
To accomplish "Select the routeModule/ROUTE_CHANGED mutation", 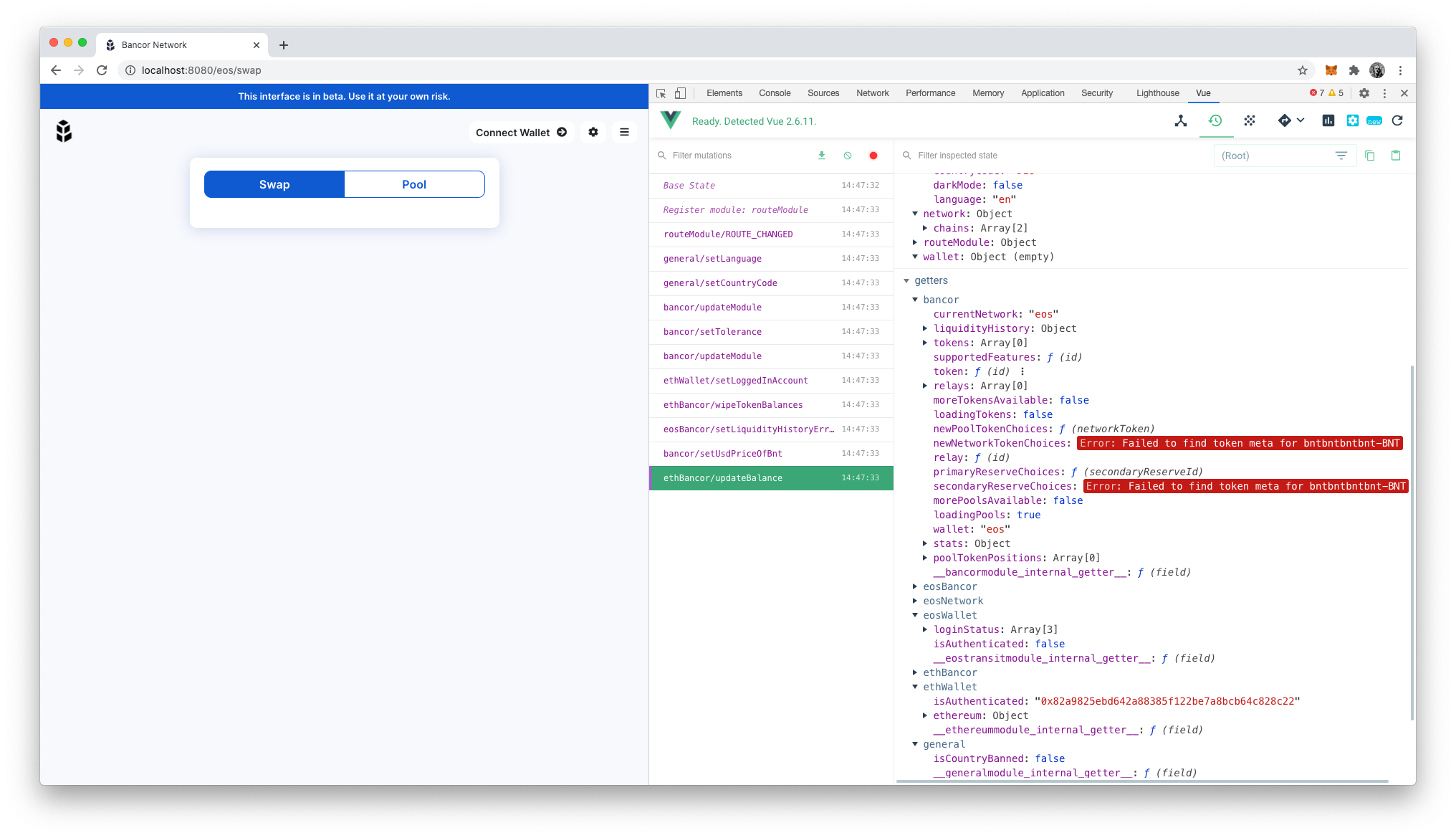I will click(x=771, y=234).
